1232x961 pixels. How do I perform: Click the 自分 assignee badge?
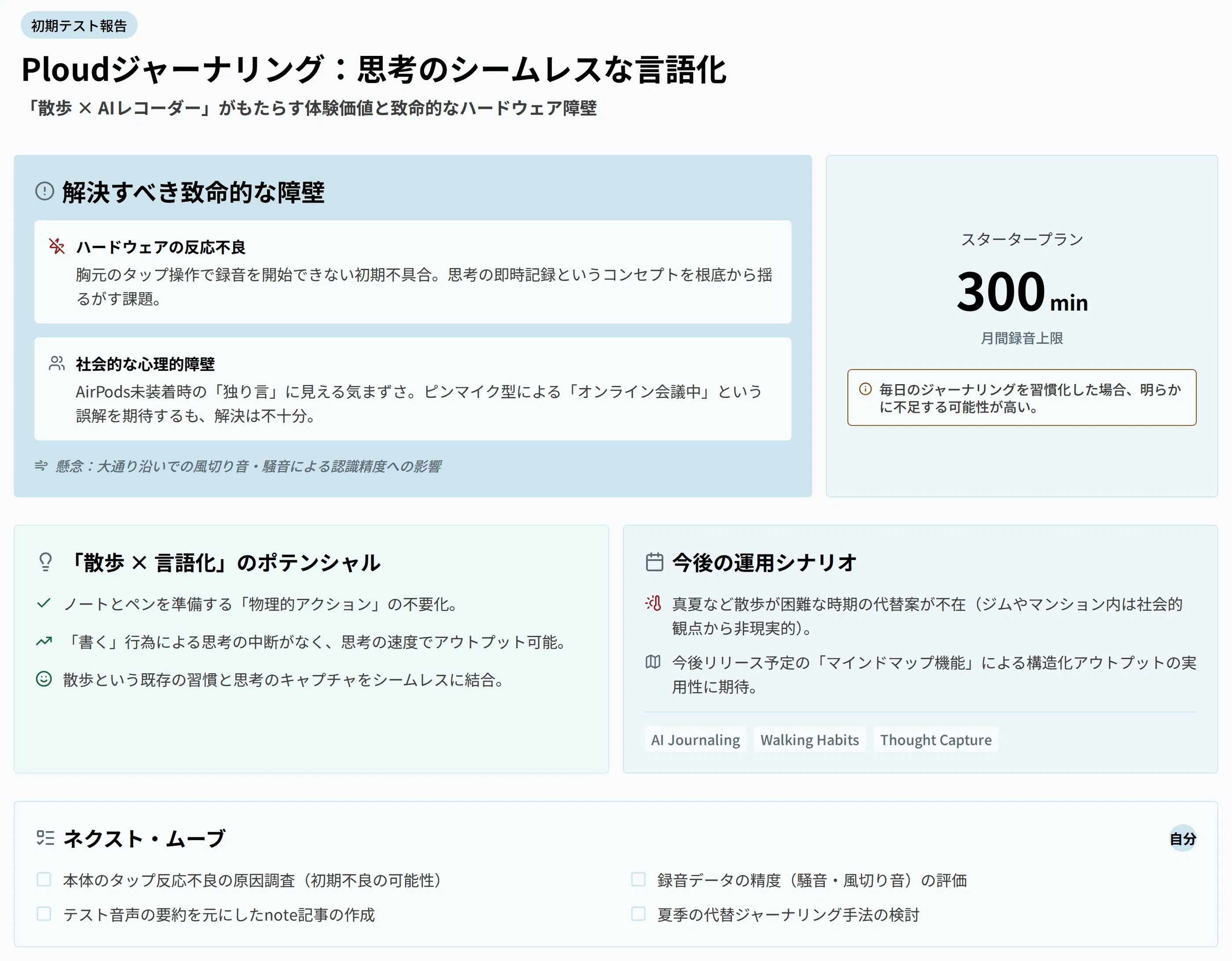(1183, 839)
